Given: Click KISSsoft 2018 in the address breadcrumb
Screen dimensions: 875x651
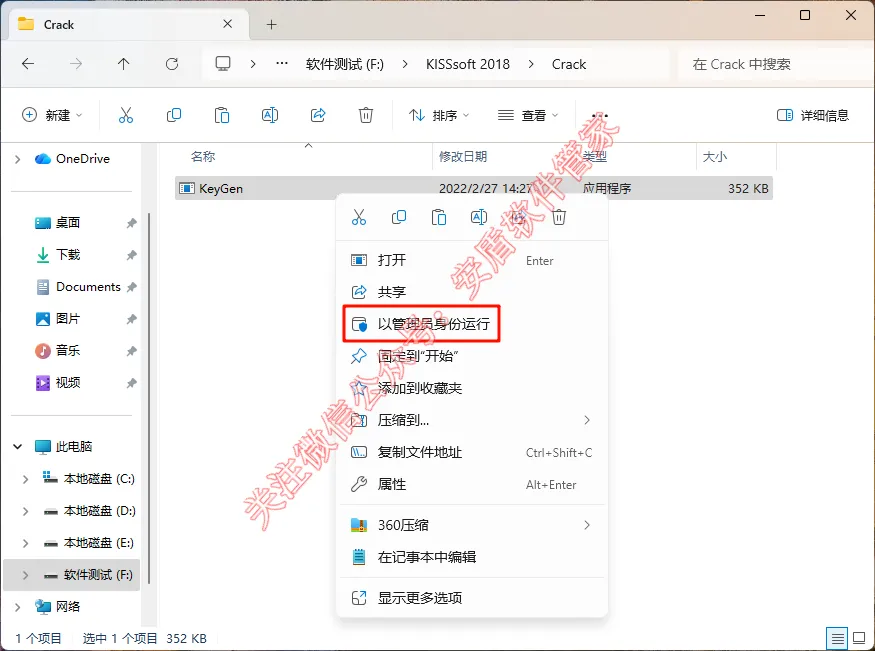Looking at the screenshot, I should 468,64.
